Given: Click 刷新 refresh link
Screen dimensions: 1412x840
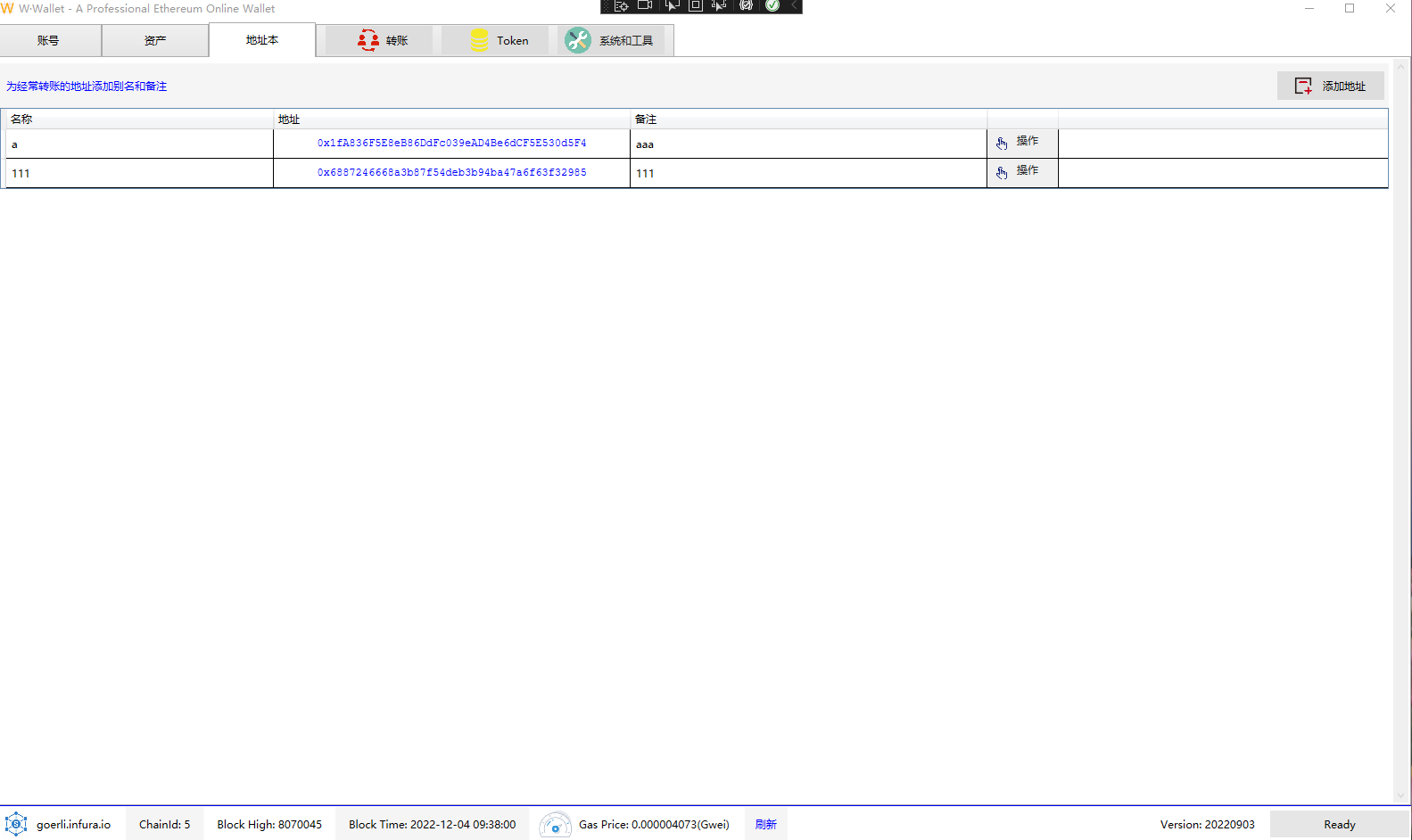Looking at the screenshot, I should pyautogui.click(x=766, y=824).
